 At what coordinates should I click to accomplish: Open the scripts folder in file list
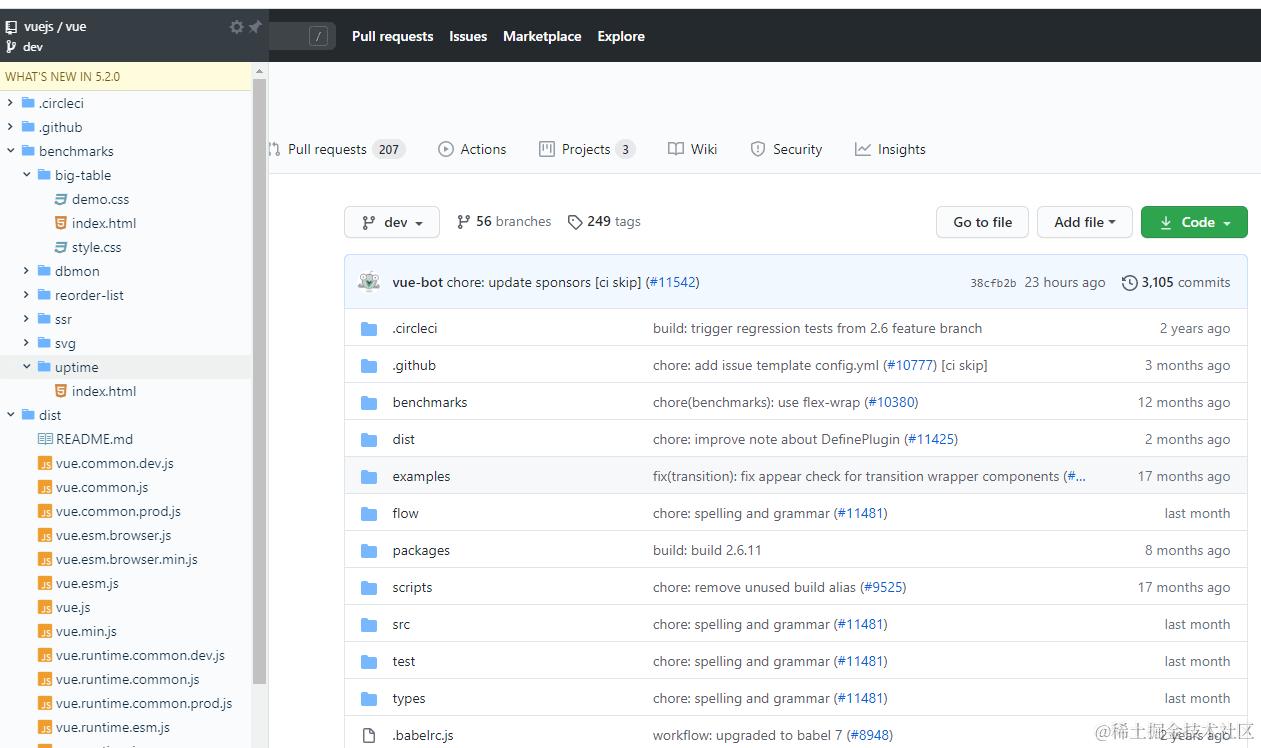click(412, 587)
